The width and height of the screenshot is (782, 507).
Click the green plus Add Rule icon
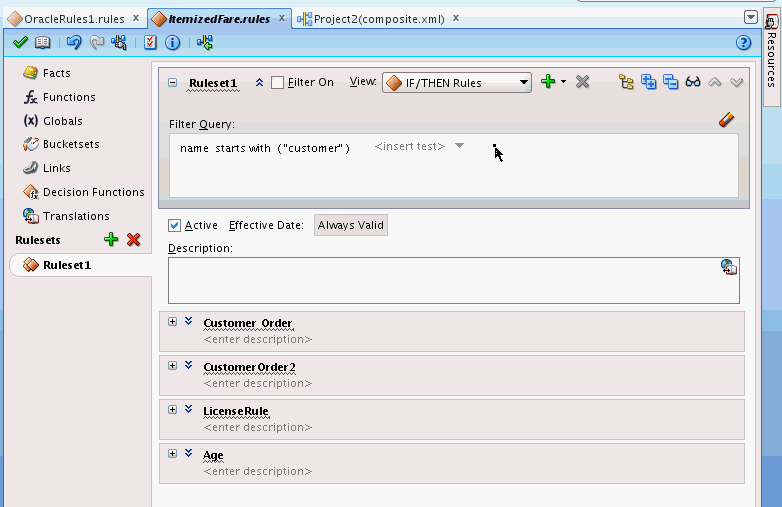click(x=548, y=82)
